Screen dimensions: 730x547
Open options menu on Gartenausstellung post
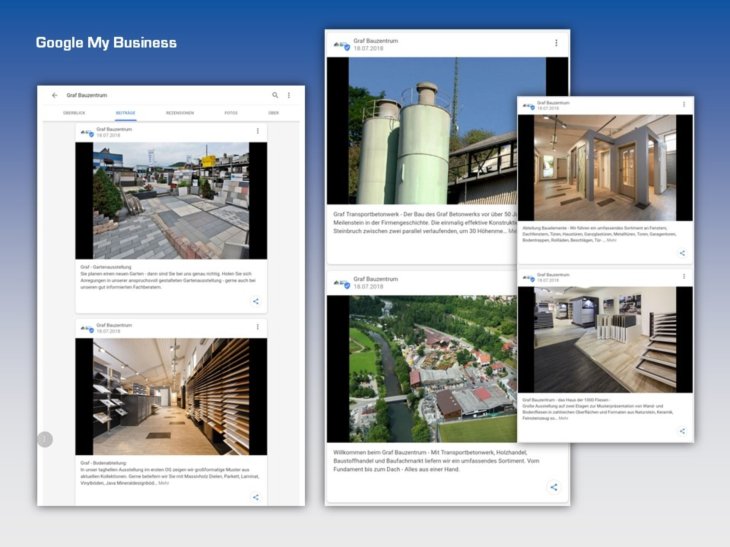[x=257, y=131]
